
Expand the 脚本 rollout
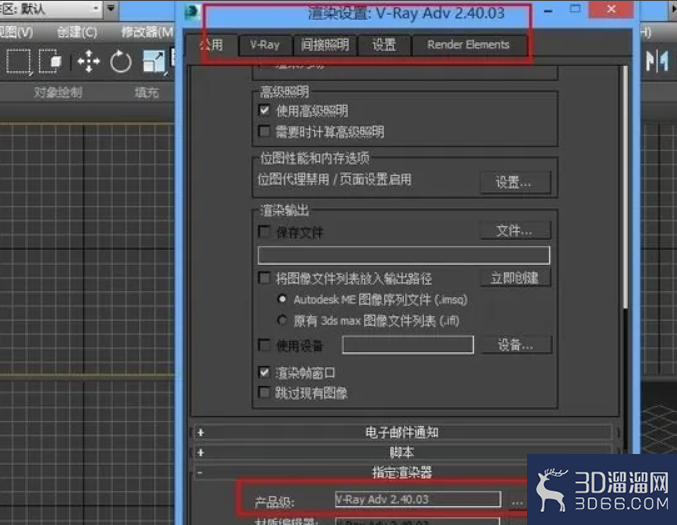click(x=402, y=452)
